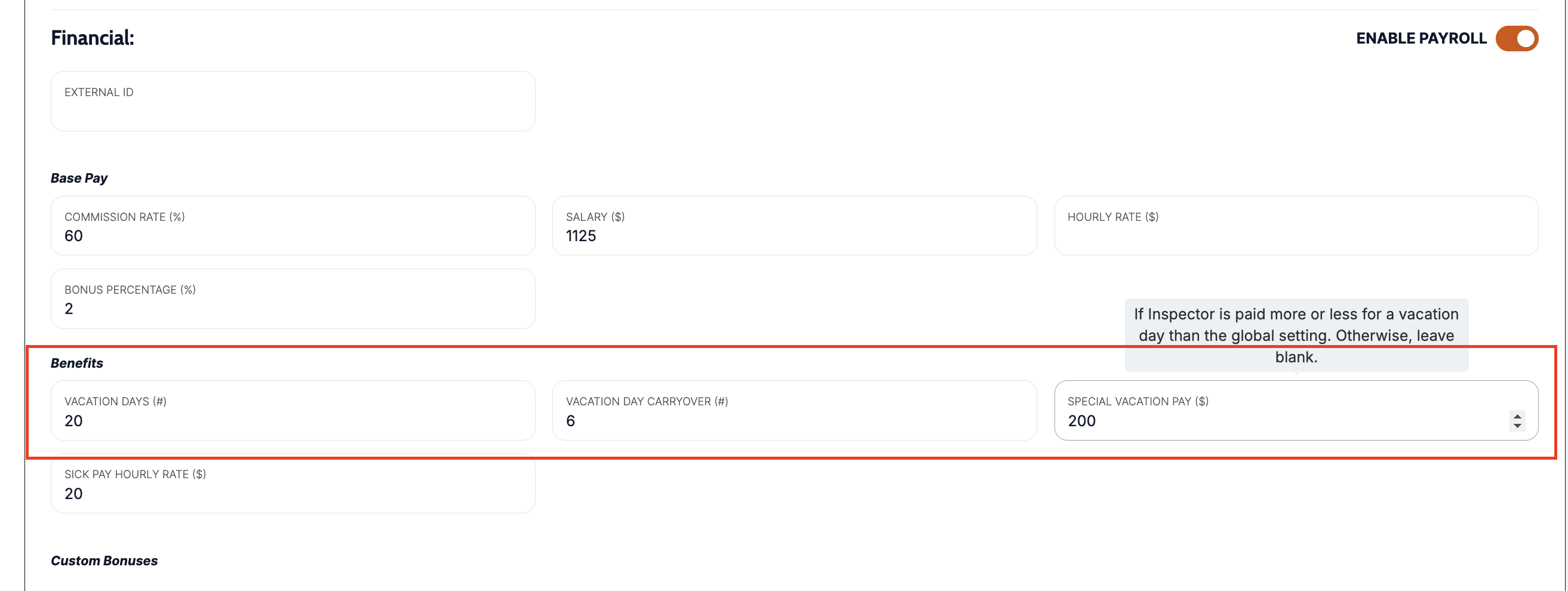
Task: Click the Benefits subheading
Action: click(76, 363)
